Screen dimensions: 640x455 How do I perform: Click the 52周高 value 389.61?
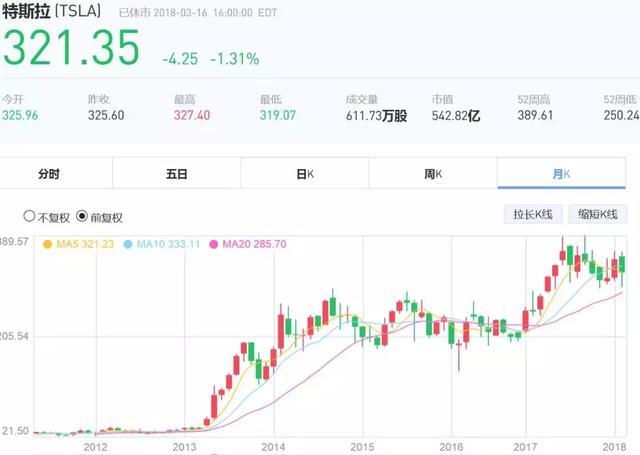click(536, 115)
